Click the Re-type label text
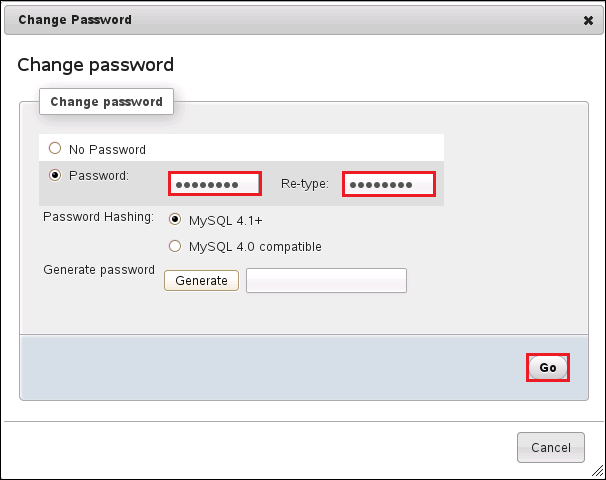Screen dimensions: 606x480 coord(304,184)
